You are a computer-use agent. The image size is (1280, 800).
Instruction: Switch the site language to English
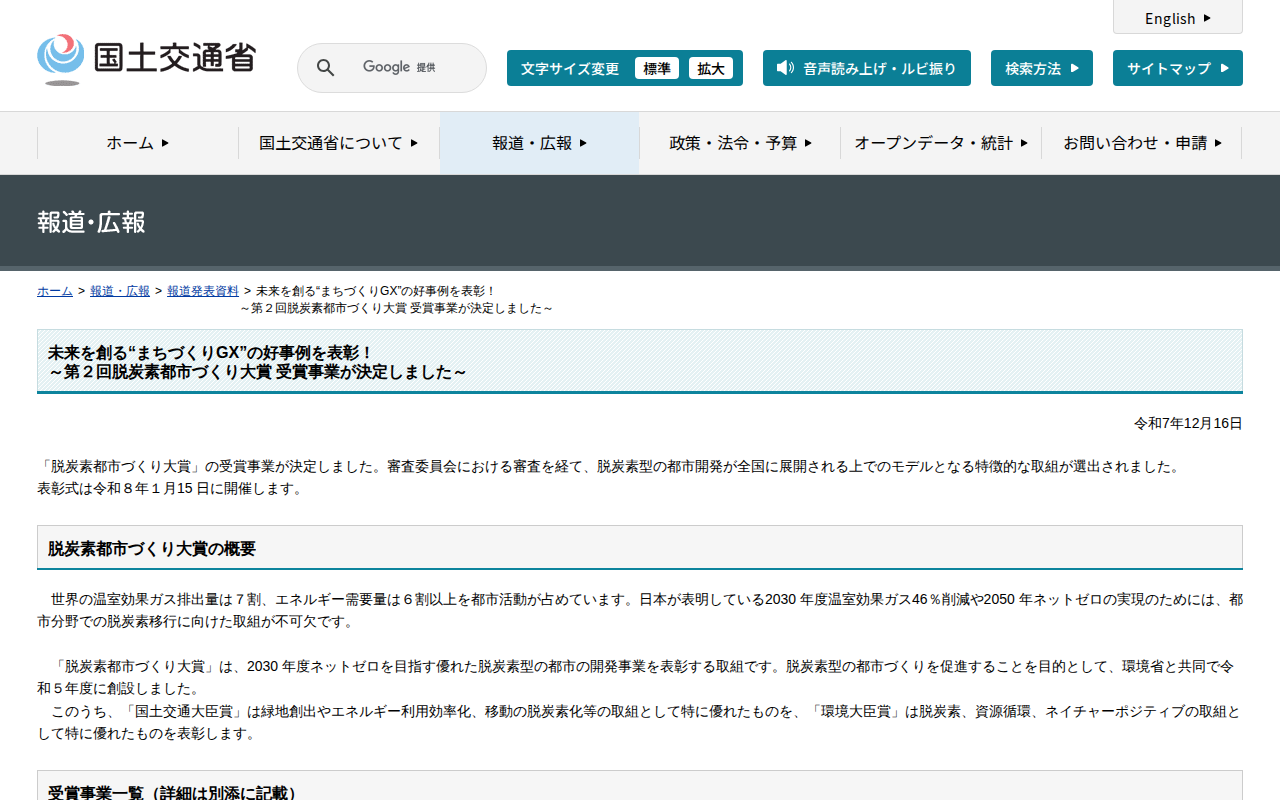point(1170,18)
